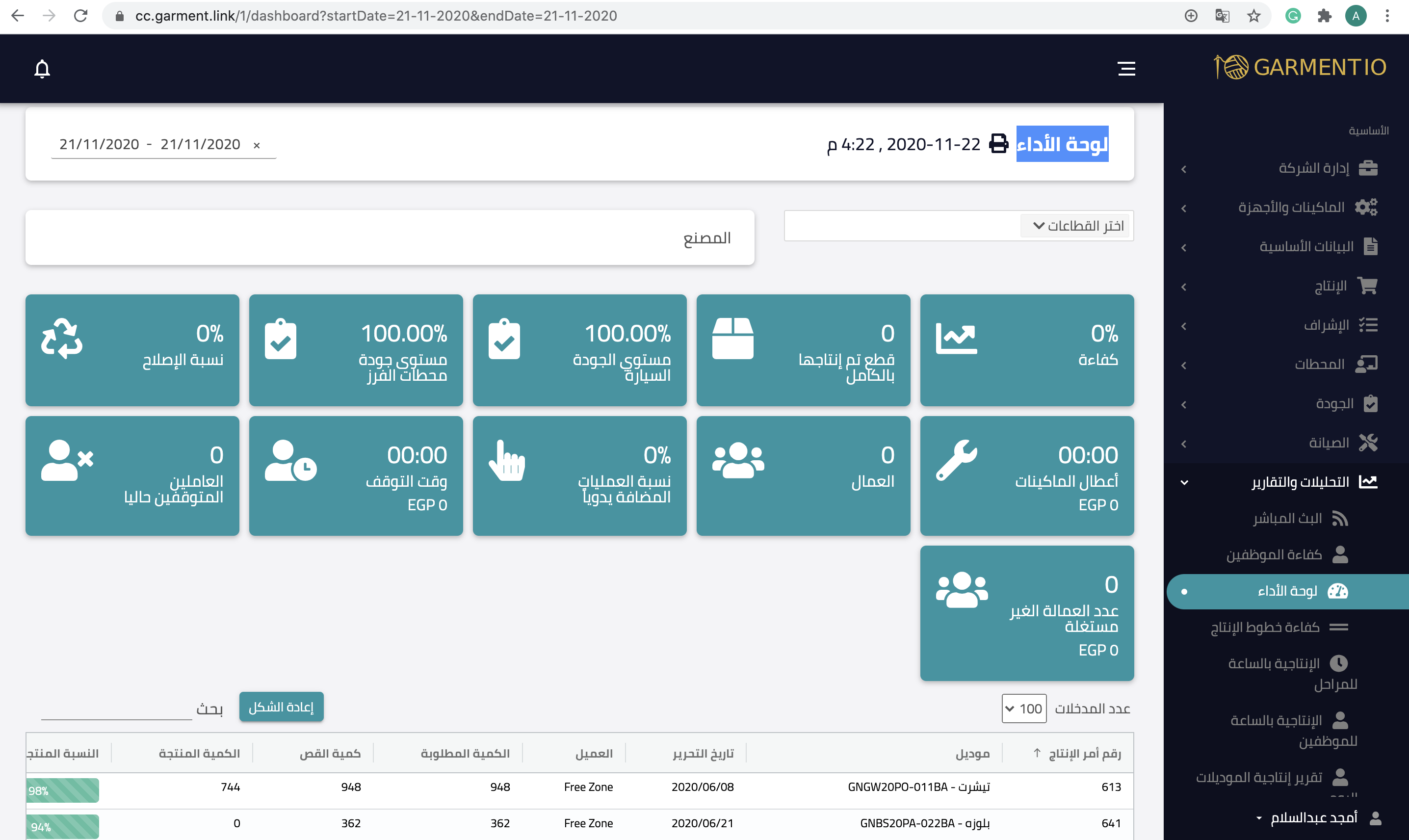
Task: Click the teacher-board icon for المحطات
Action: 1366,364
